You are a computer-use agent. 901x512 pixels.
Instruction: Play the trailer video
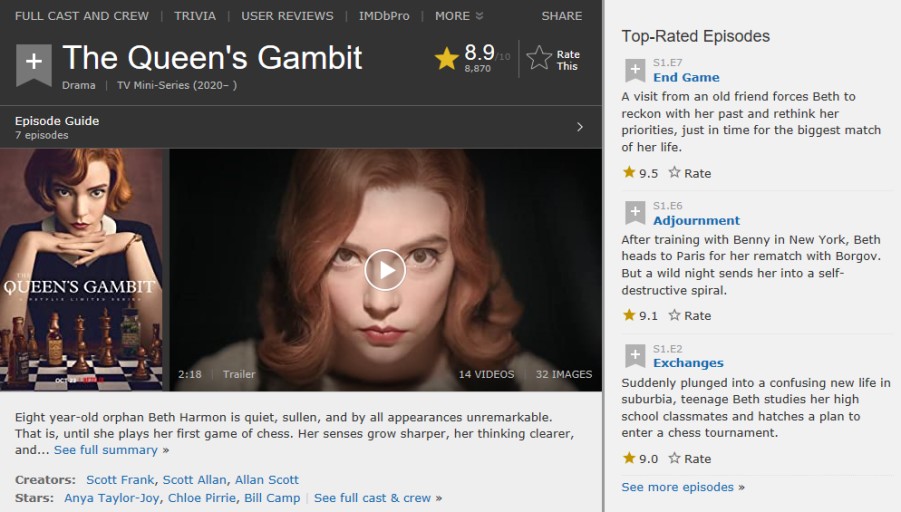tap(385, 270)
